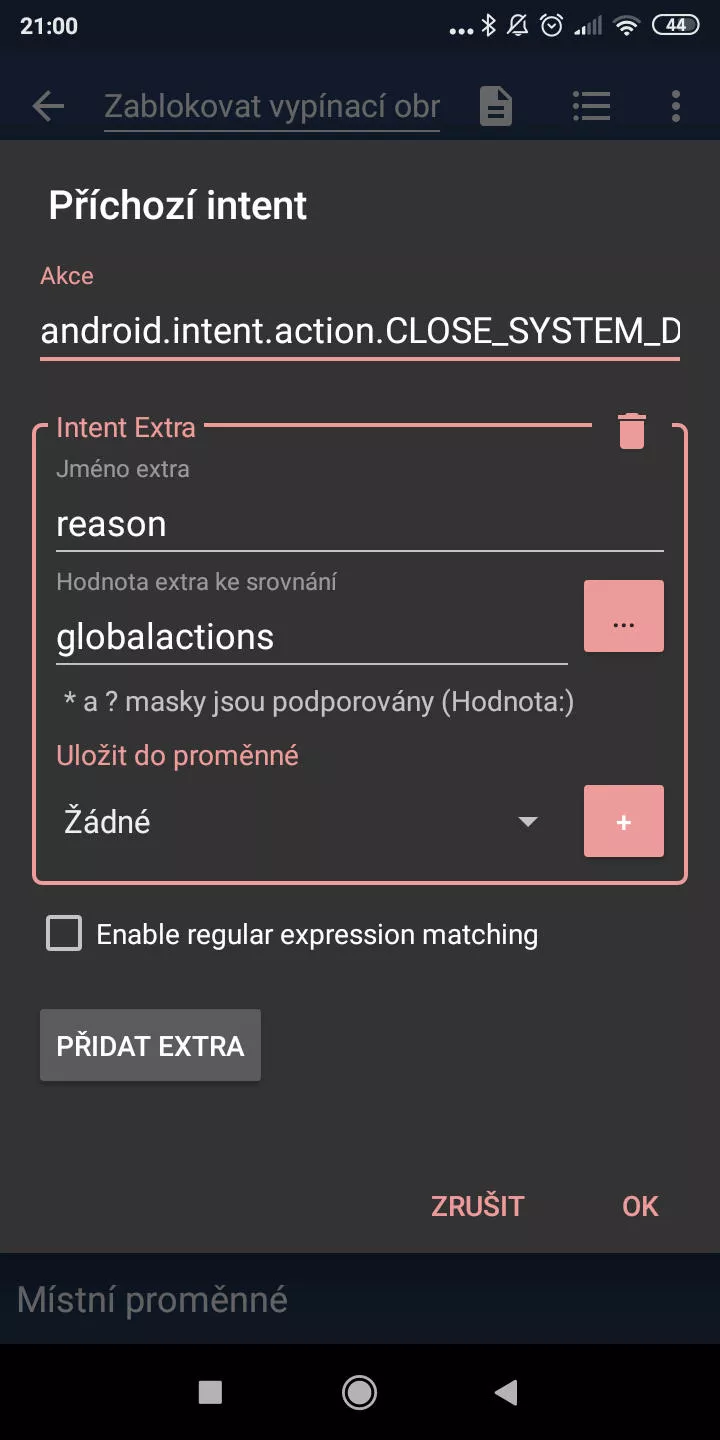Expand the Žádné variable dropdown arrow

tap(528, 822)
